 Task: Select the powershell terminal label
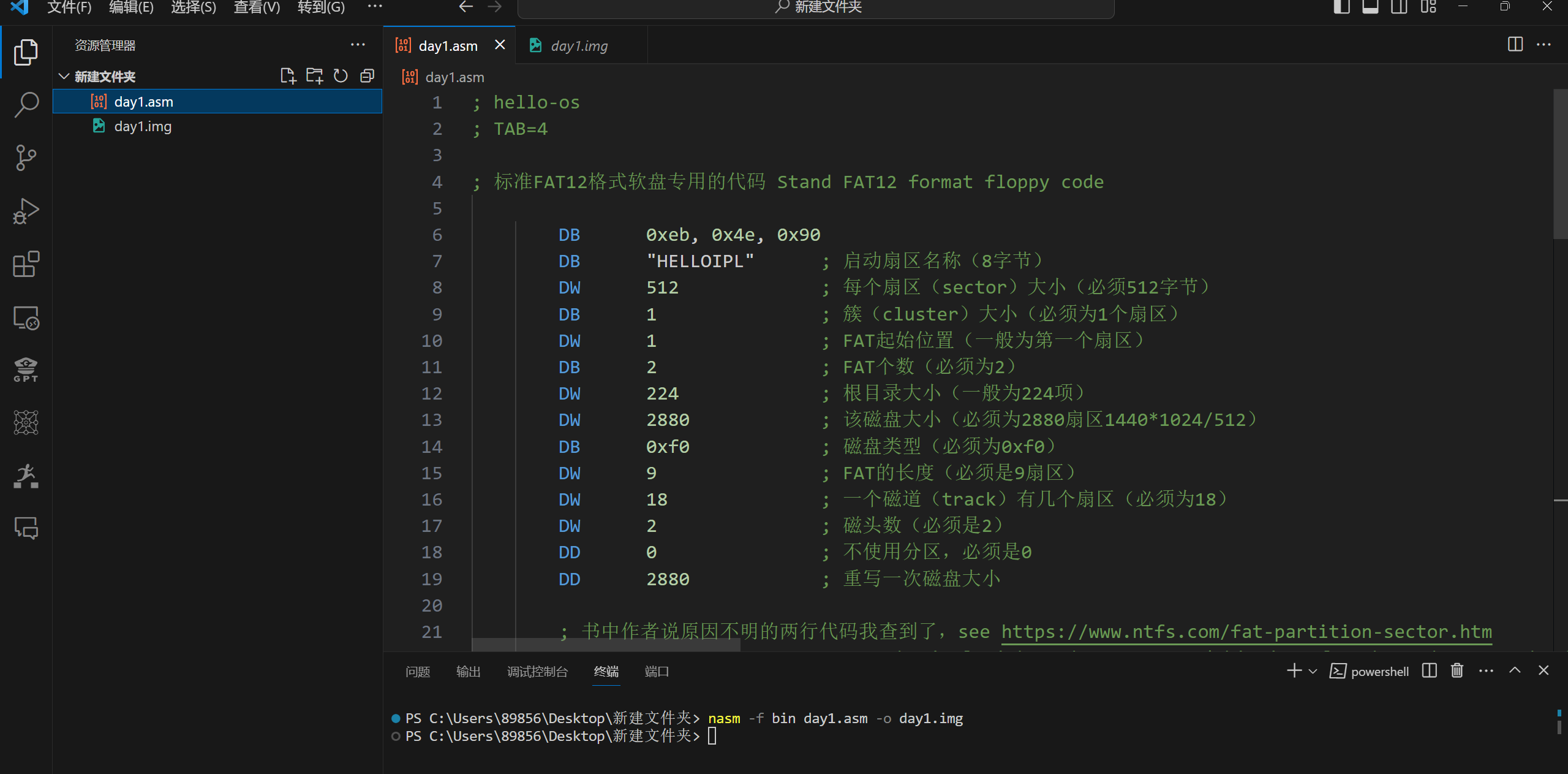(x=1370, y=672)
